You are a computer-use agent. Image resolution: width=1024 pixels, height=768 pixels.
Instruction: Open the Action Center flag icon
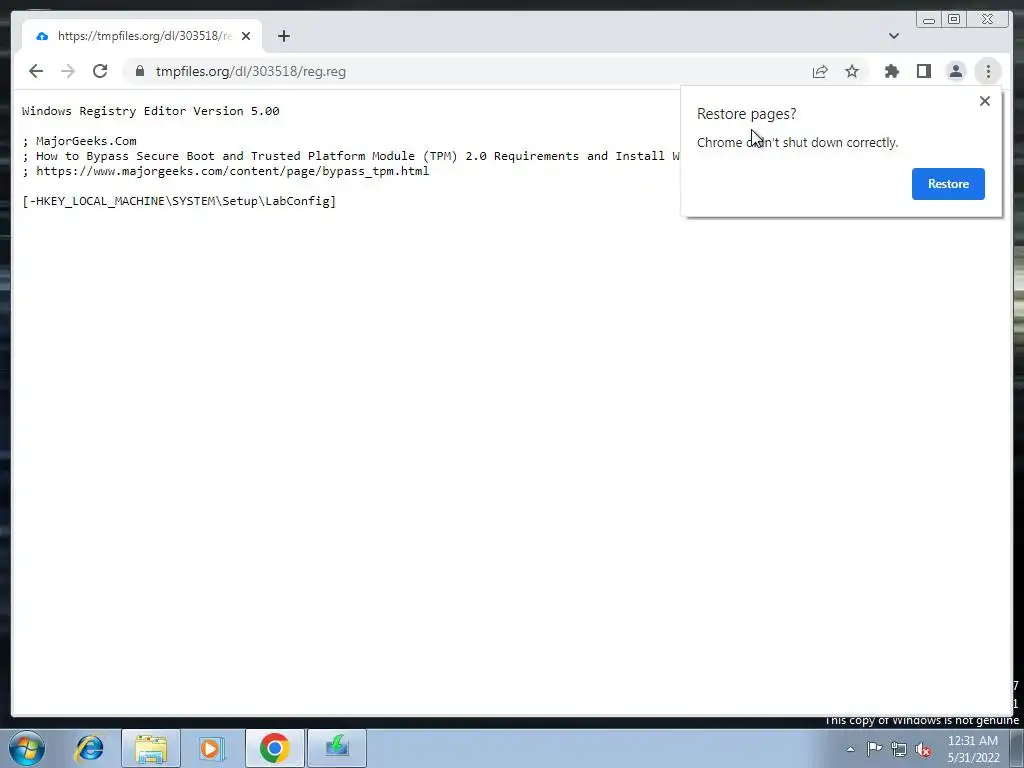pos(874,749)
